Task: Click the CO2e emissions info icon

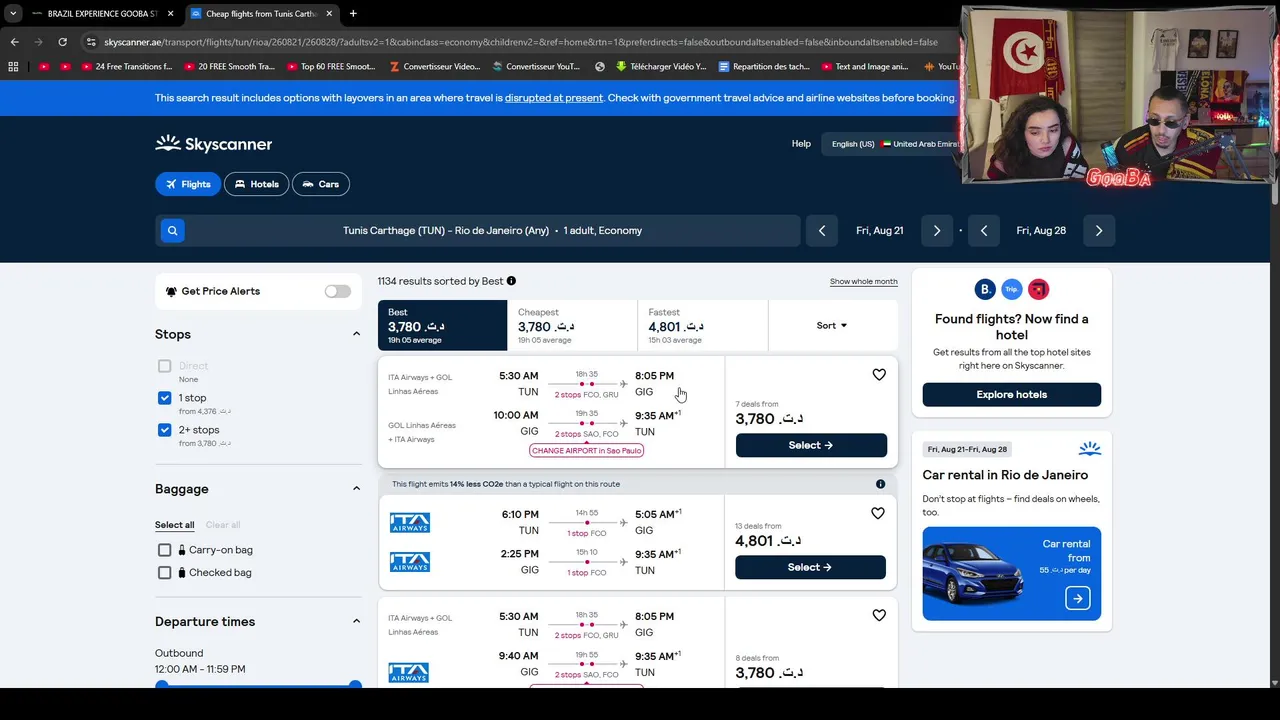Action: point(880,484)
